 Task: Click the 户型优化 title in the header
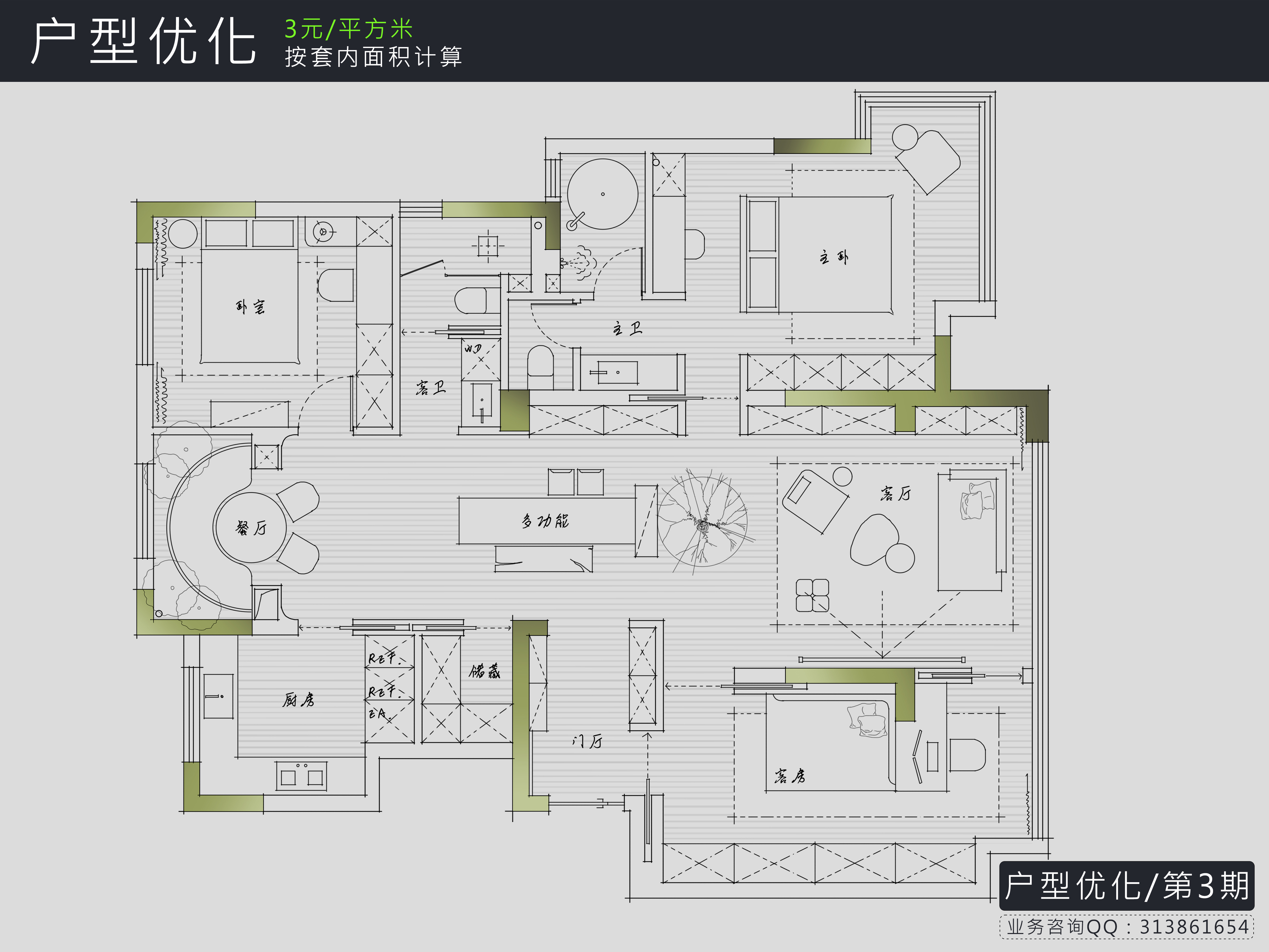(144, 41)
